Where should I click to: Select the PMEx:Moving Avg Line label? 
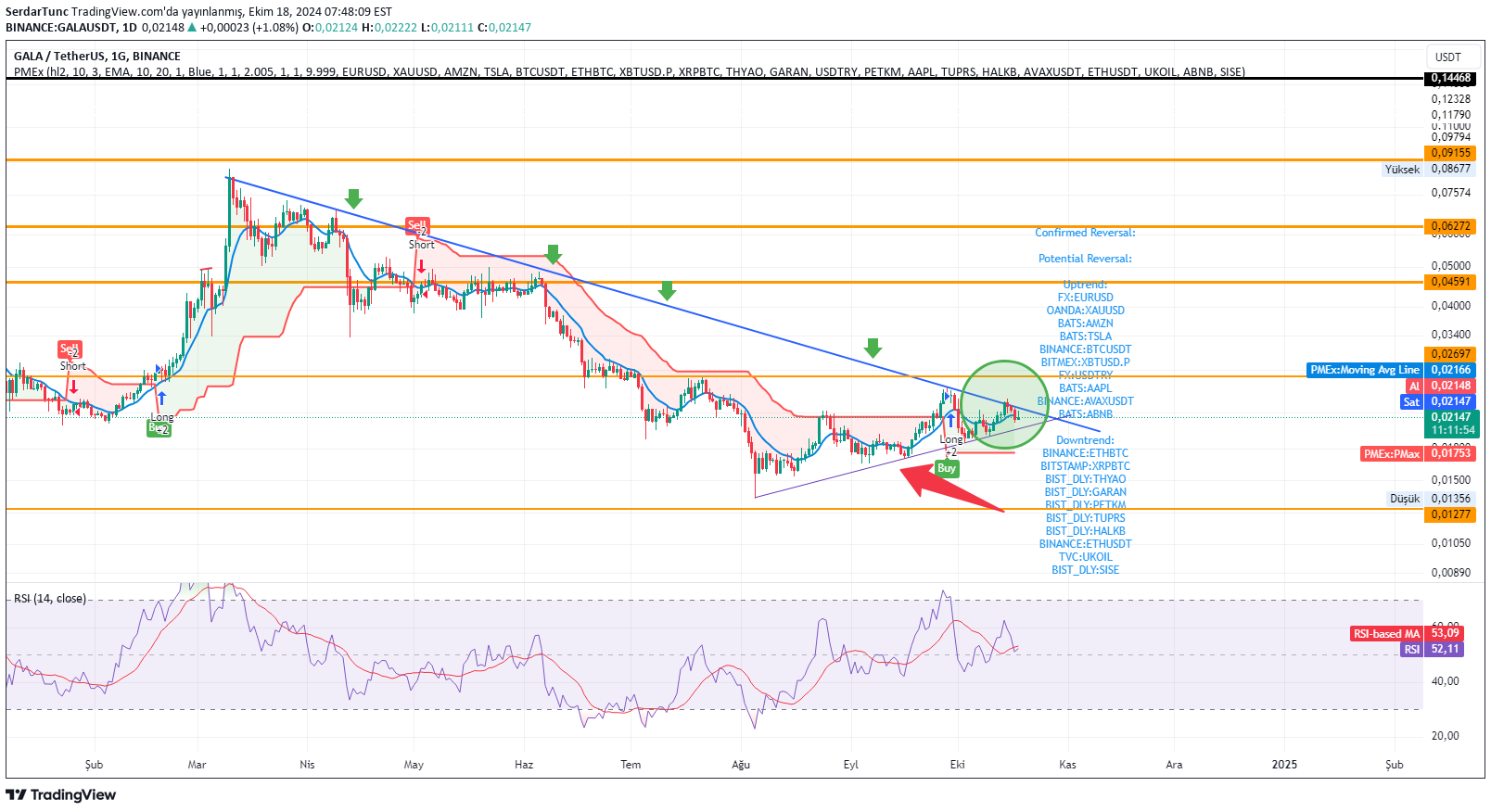[1364, 370]
